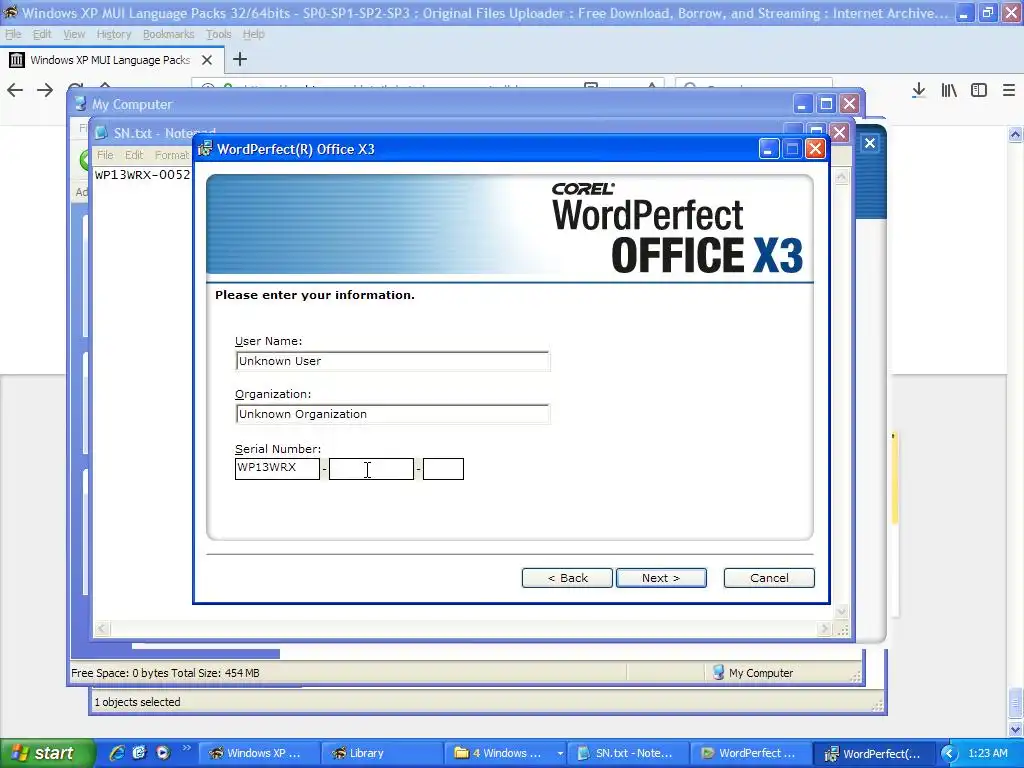Go Back in the WordPerfect setup wizard
The height and width of the screenshot is (768, 1024).
[x=567, y=578]
